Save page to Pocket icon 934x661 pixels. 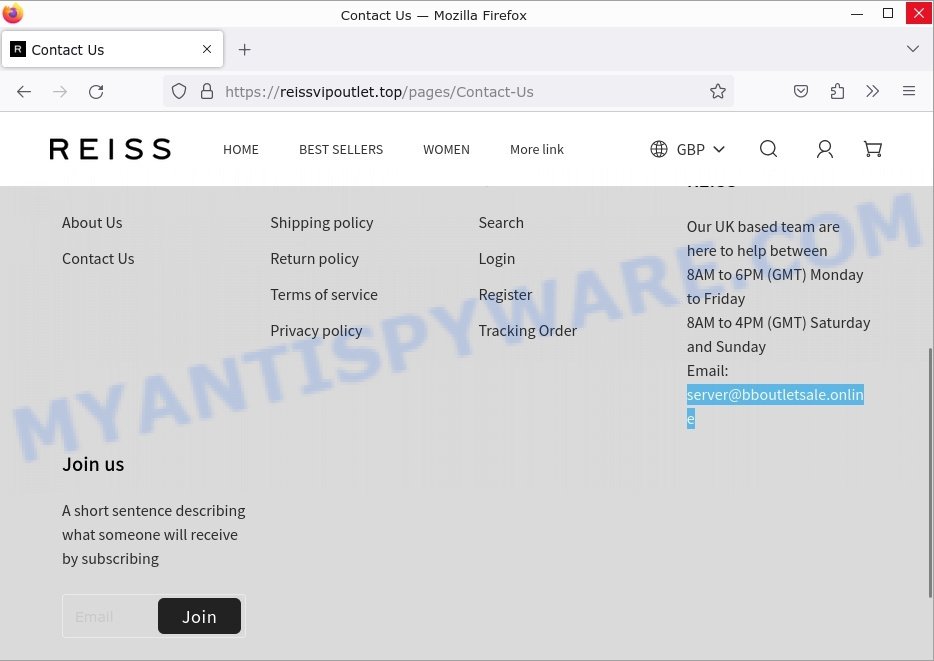(801, 91)
